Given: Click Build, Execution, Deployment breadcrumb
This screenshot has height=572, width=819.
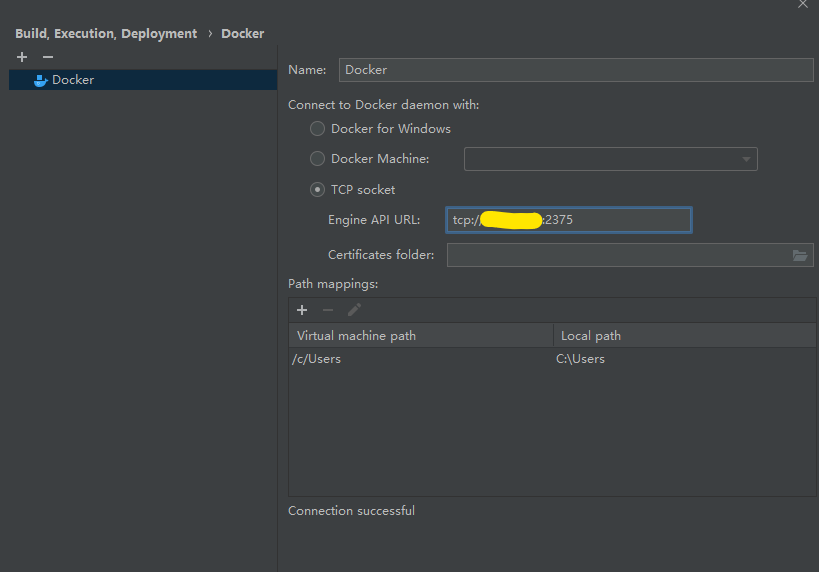Looking at the screenshot, I should point(106,33).
